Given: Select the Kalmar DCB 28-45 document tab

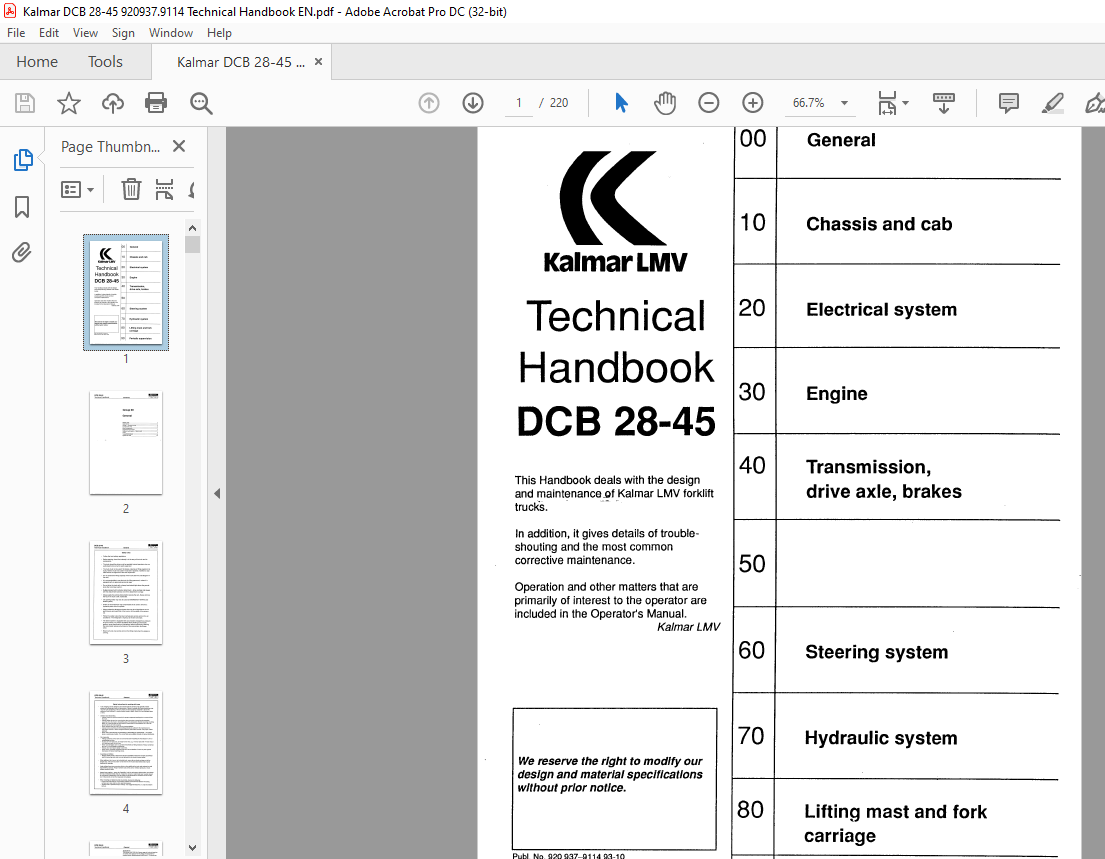Looking at the screenshot, I should pyautogui.click(x=241, y=62).
